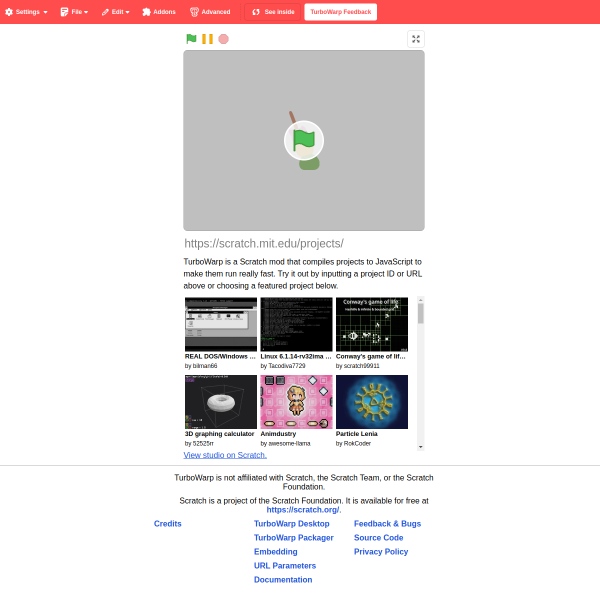Click author text by awesome-llama
This screenshot has width=600, height=600.
tap(285, 443)
